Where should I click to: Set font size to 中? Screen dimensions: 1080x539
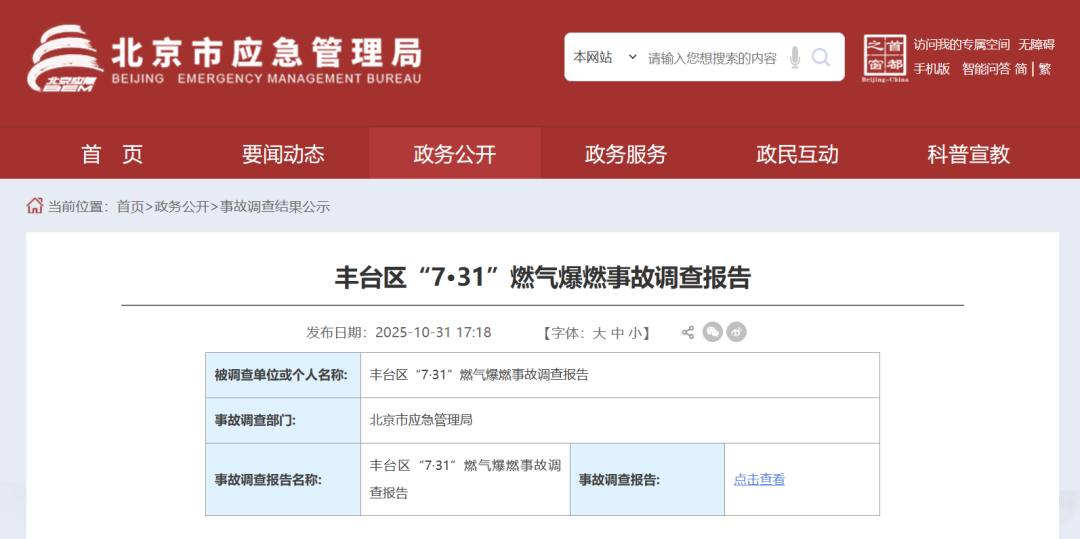(617, 333)
